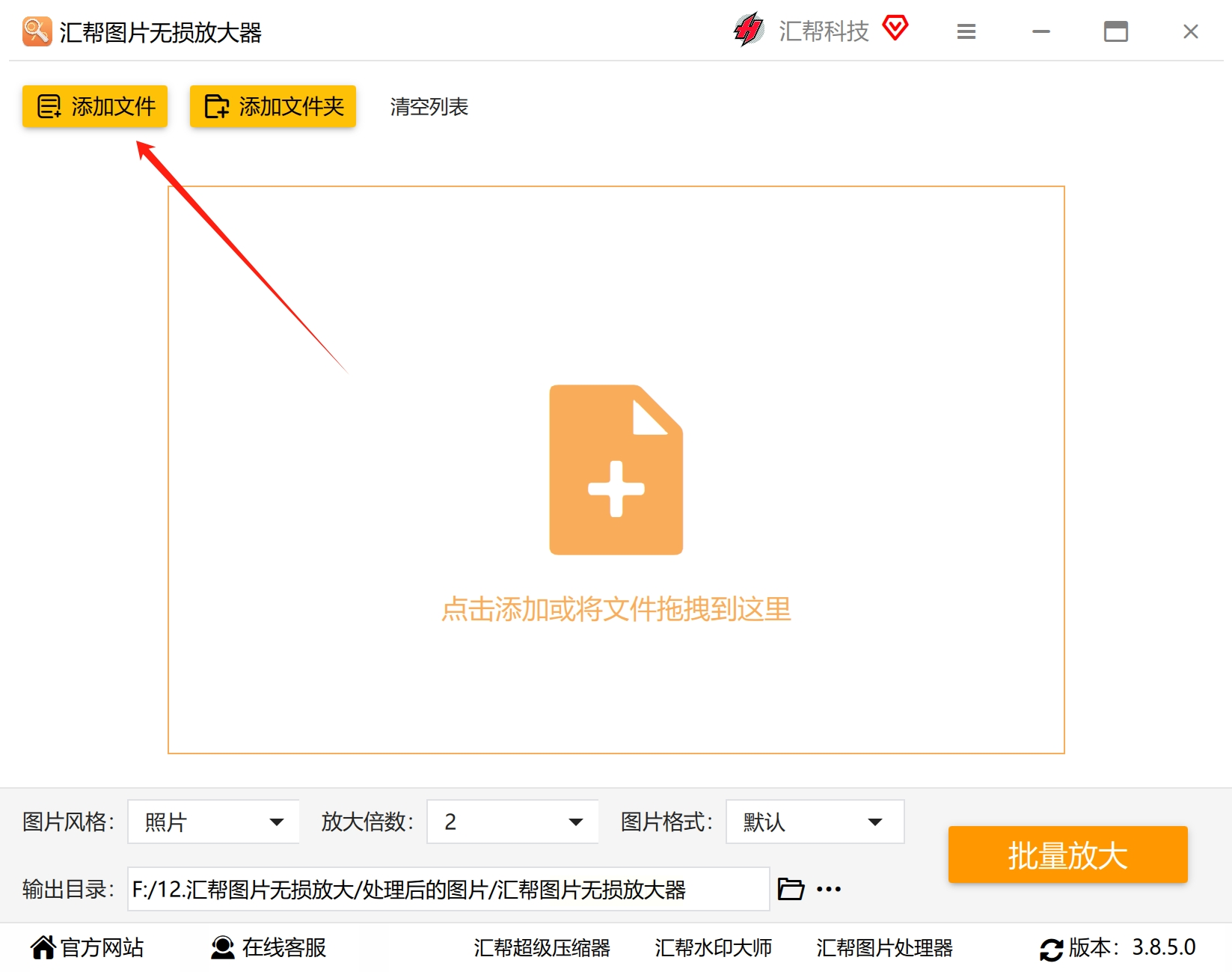Viewport: 1232px width, 972px height.
Task: Open output folder via folder icon
Action: point(791,889)
